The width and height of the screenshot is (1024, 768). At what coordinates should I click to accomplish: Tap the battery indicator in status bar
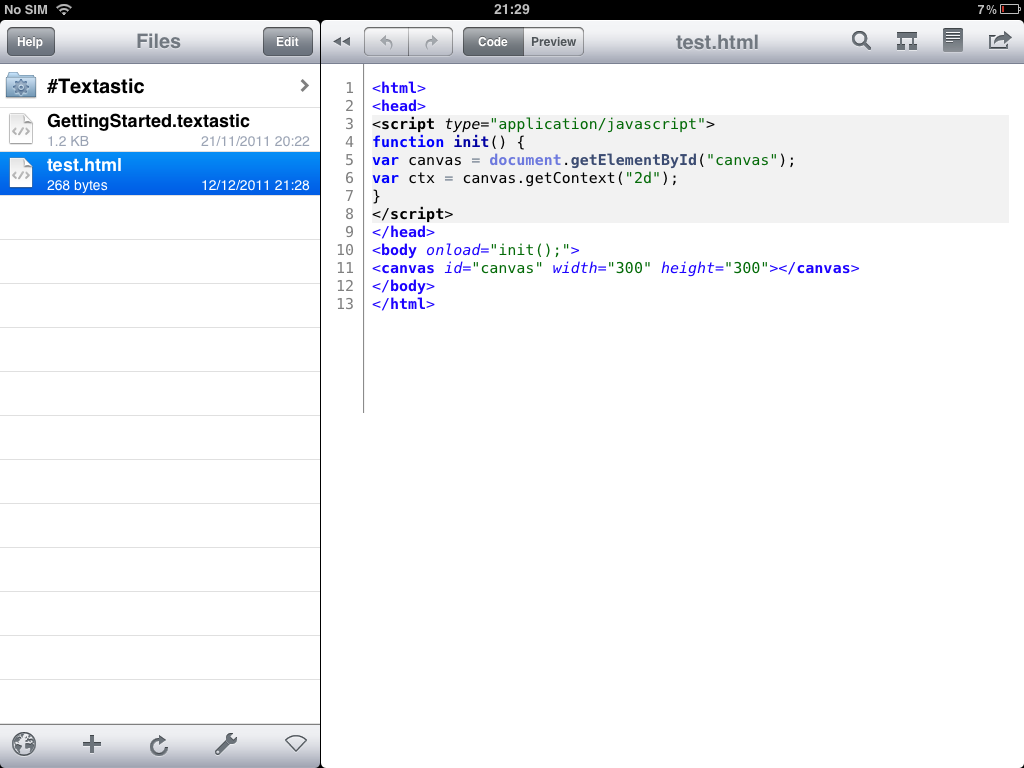pyautogui.click(x=1010, y=9)
